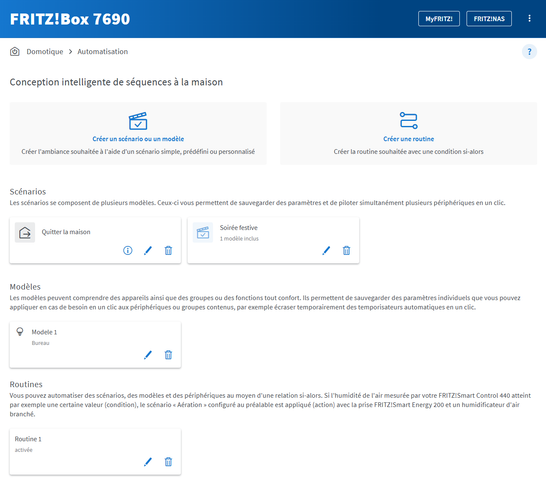
Task: Click the routine flow icon in creation card
Action: point(408,120)
